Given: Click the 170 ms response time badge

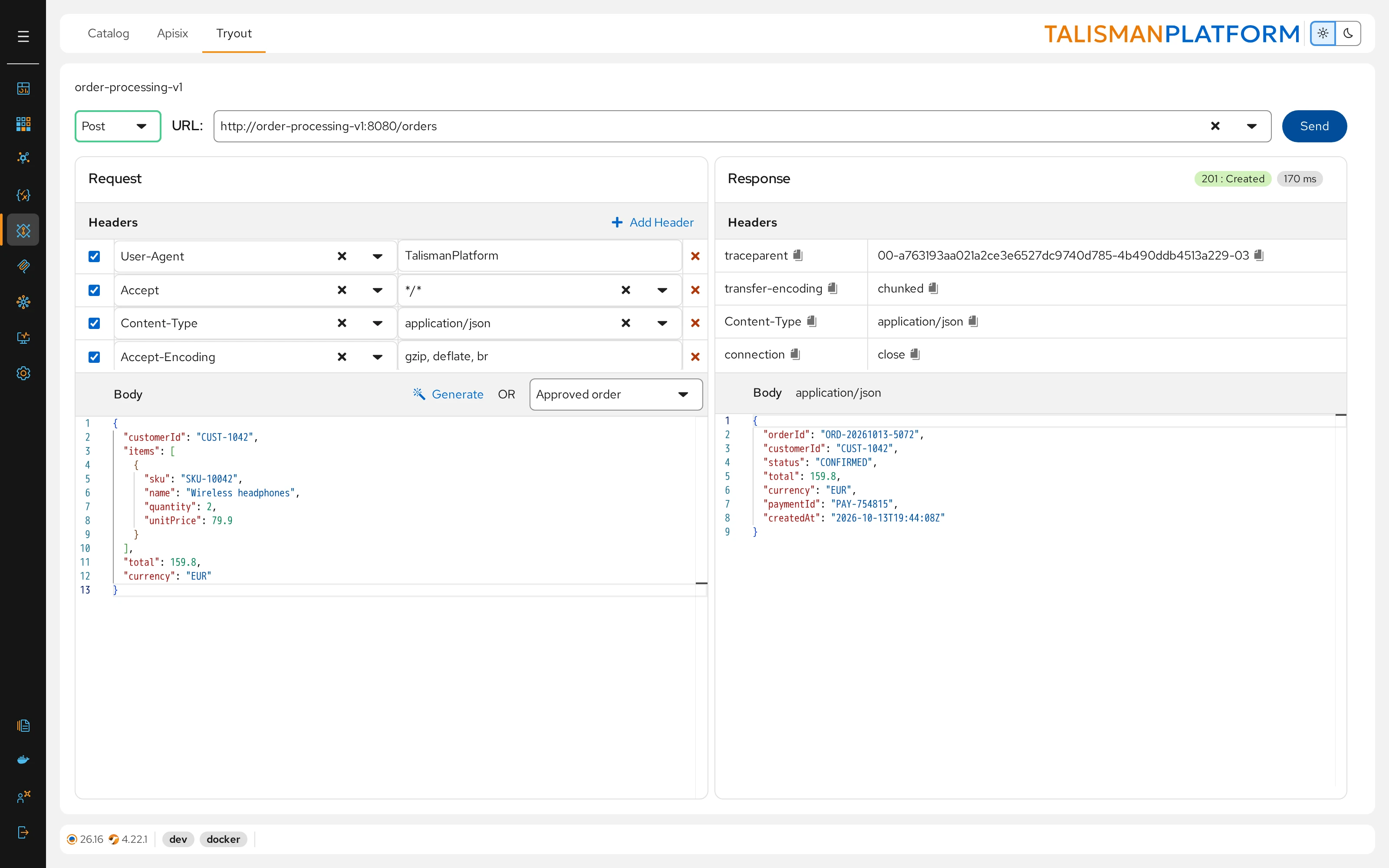Looking at the screenshot, I should pyautogui.click(x=1300, y=178).
